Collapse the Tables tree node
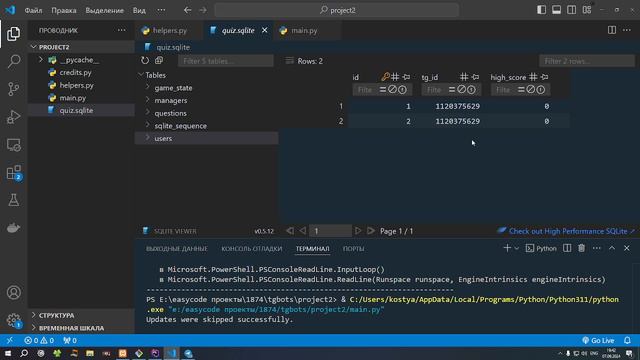640x360 pixels. pos(140,75)
